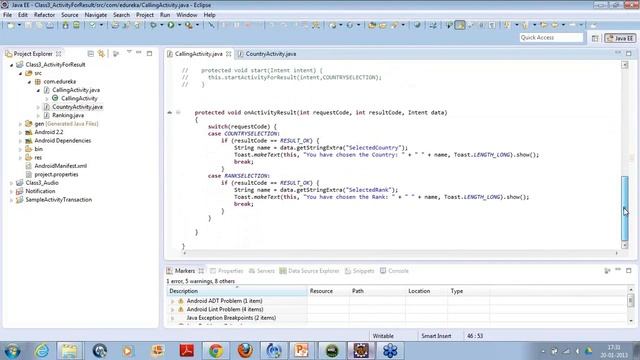Click the editor horizontal scrollbar right arrow

pyautogui.click(x=616, y=253)
